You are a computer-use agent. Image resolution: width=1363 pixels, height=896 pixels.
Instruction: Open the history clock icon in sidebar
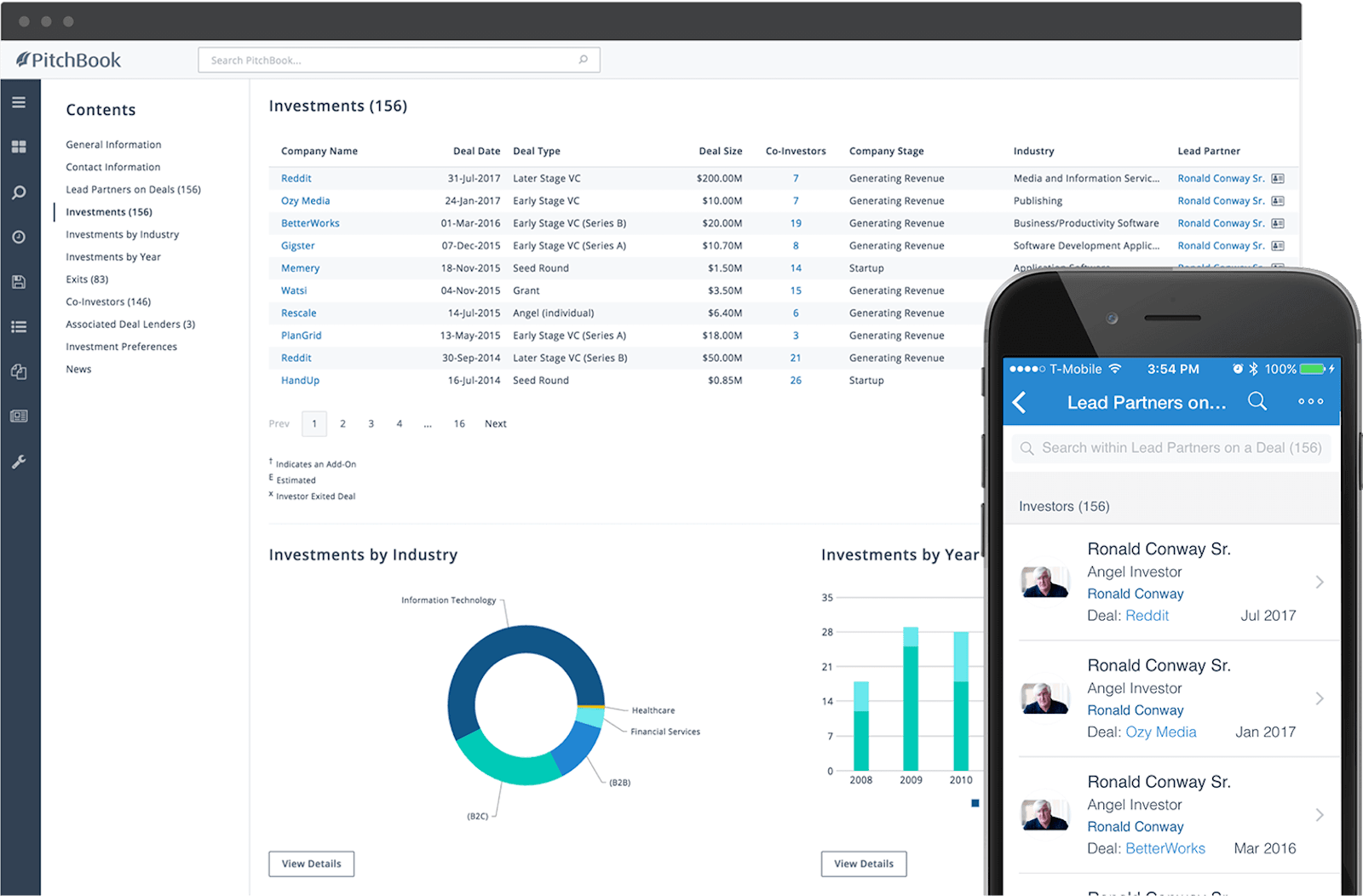tap(19, 237)
